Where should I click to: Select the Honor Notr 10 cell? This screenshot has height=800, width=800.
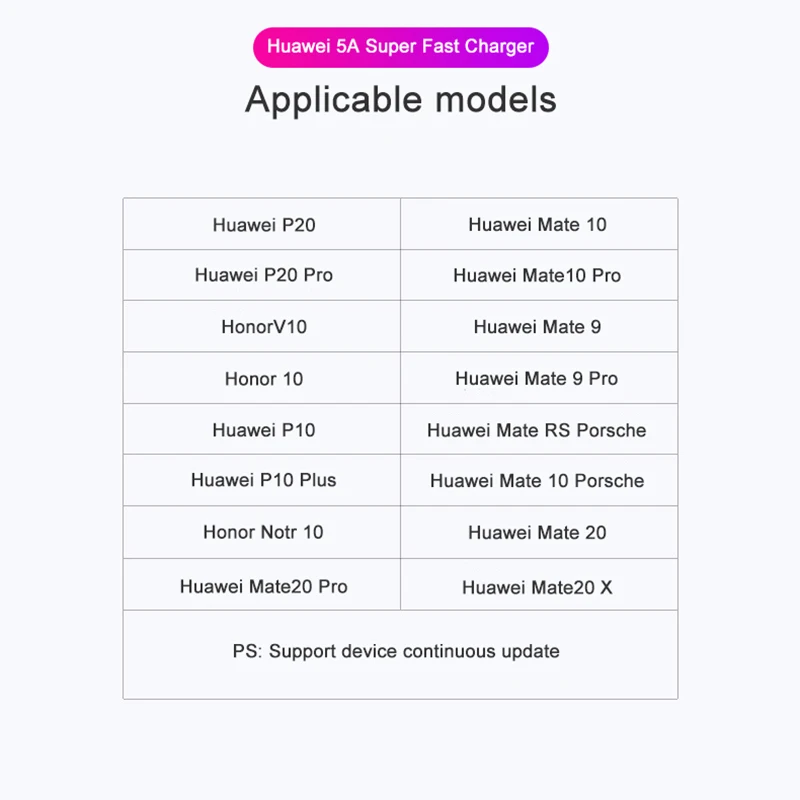pyautogui.click(x=263, y=532)
